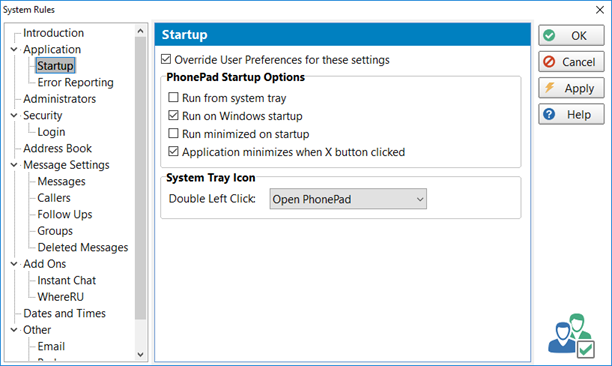Click the lightning bolt icon on Apply
The height and width of the screenshot is (366, 612).
550,88
